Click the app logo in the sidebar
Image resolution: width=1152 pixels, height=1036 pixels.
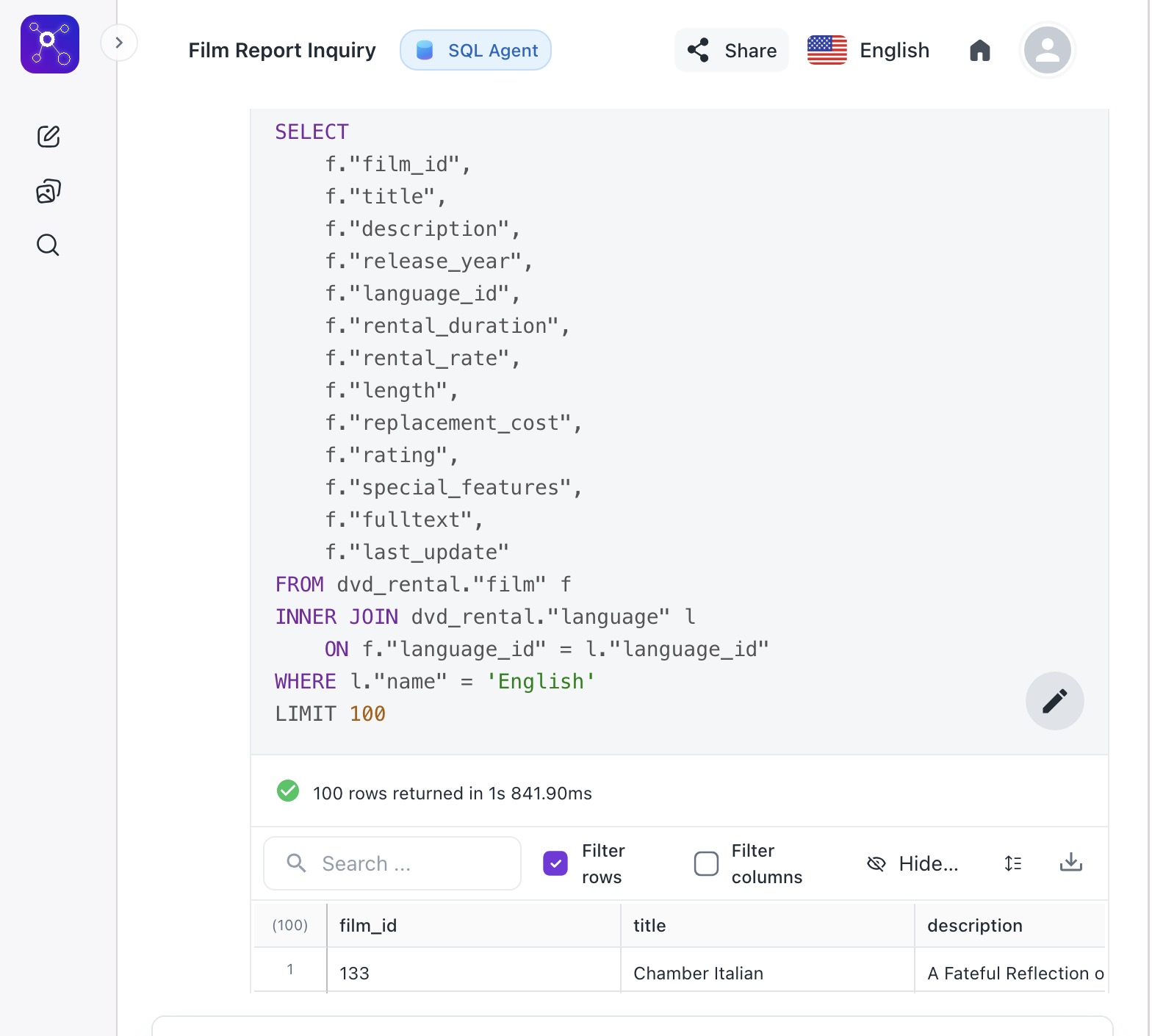click(49, 44)
